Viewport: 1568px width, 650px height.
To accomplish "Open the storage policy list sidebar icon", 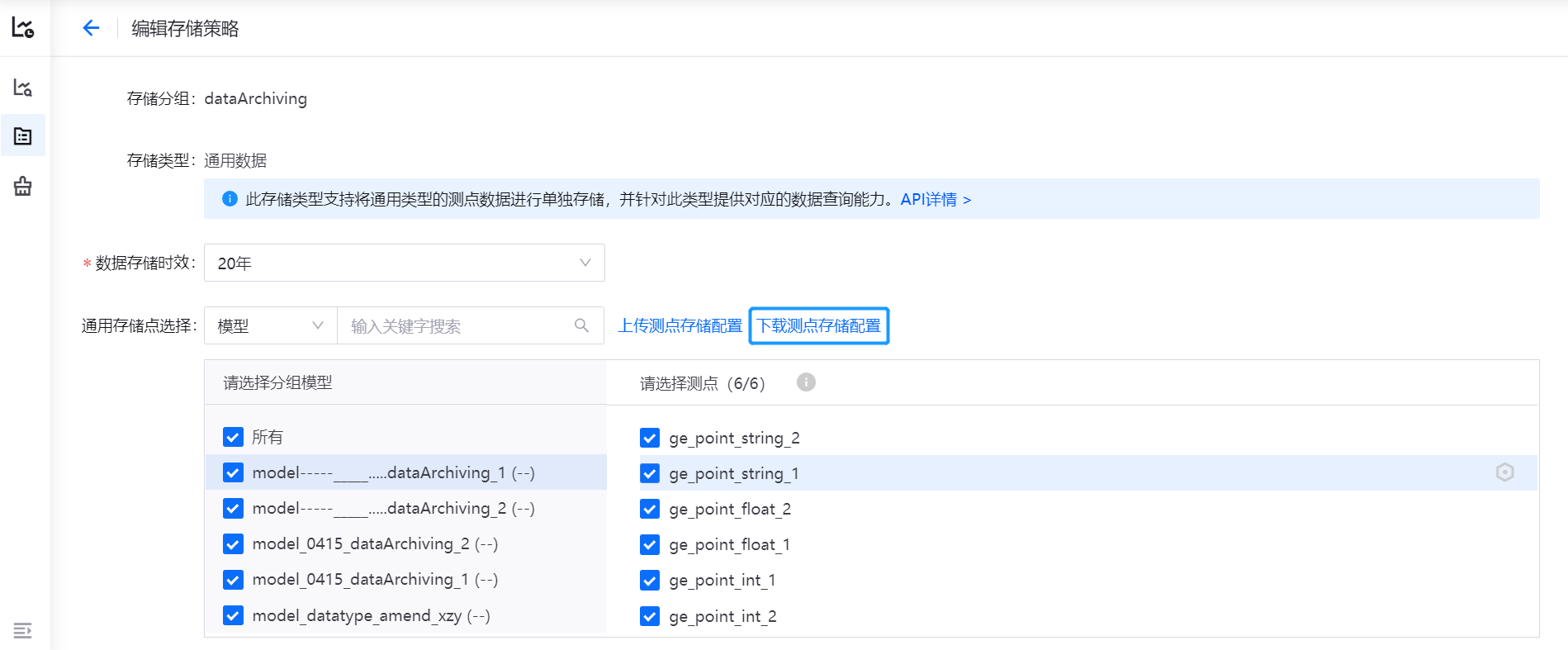I will 23,136.
